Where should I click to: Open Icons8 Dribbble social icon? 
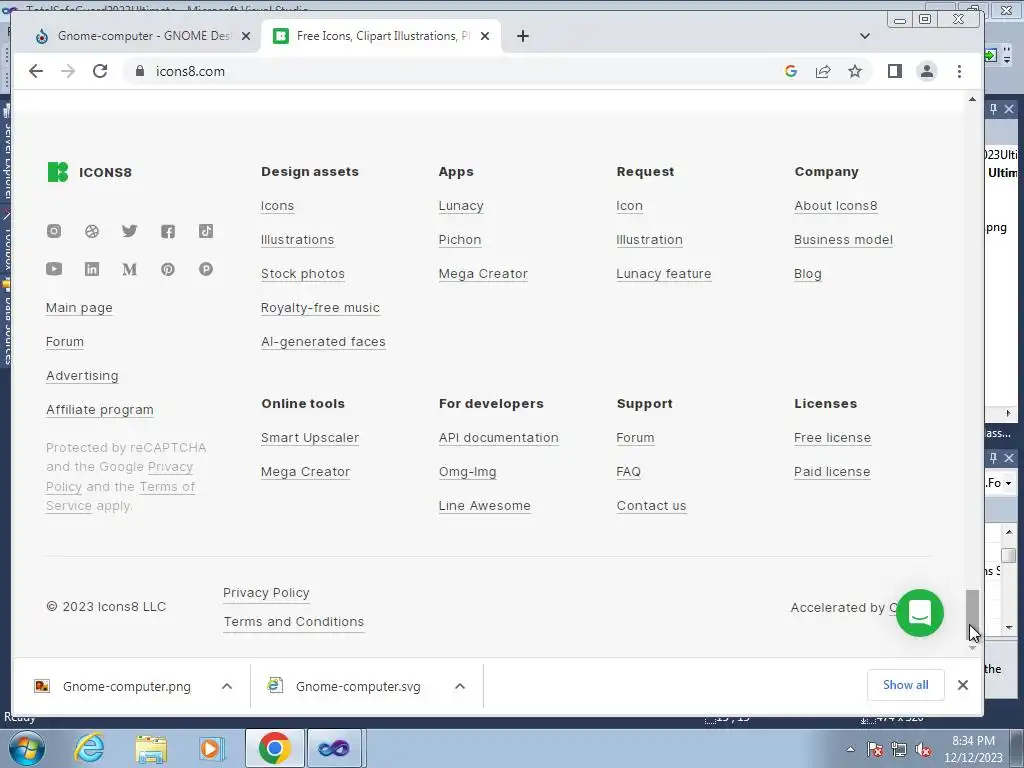(x=92, y=231)
